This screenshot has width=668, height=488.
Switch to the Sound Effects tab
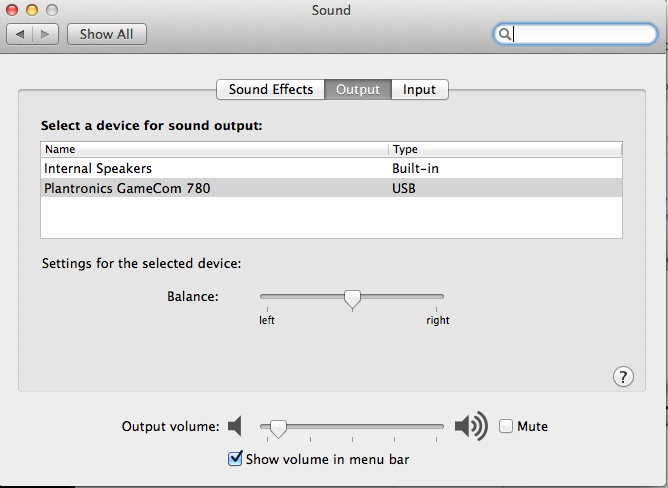271,90
